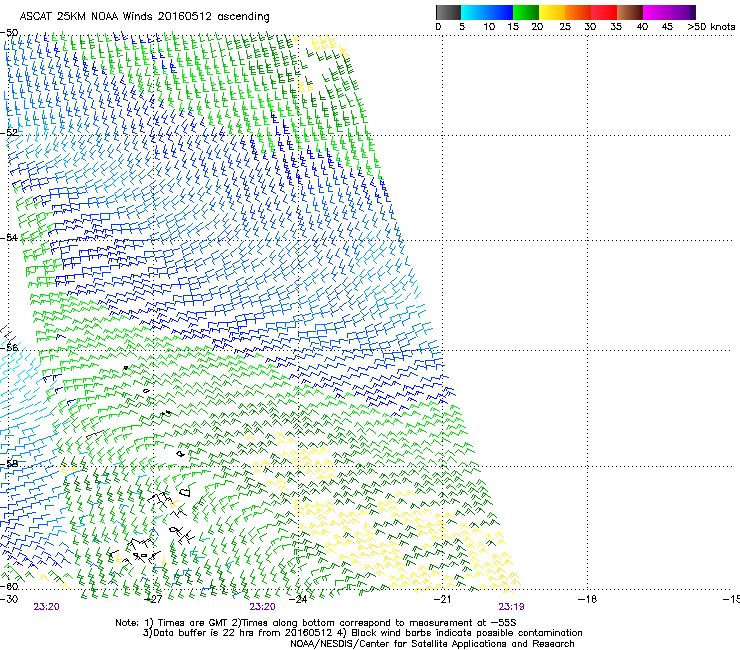
Task: Click the '-54' latitude axis label
Action: click(9, 237)
